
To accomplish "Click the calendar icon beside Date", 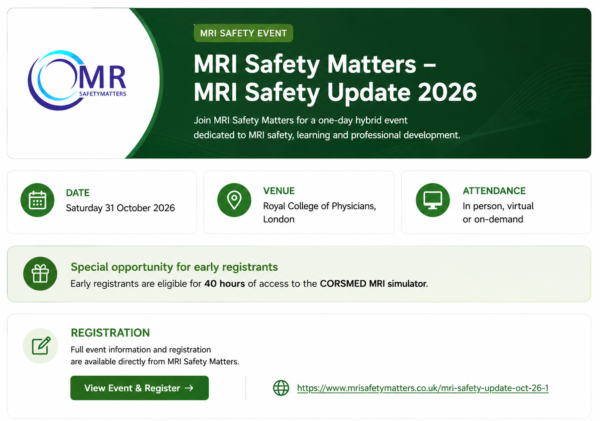I will 38,200.
